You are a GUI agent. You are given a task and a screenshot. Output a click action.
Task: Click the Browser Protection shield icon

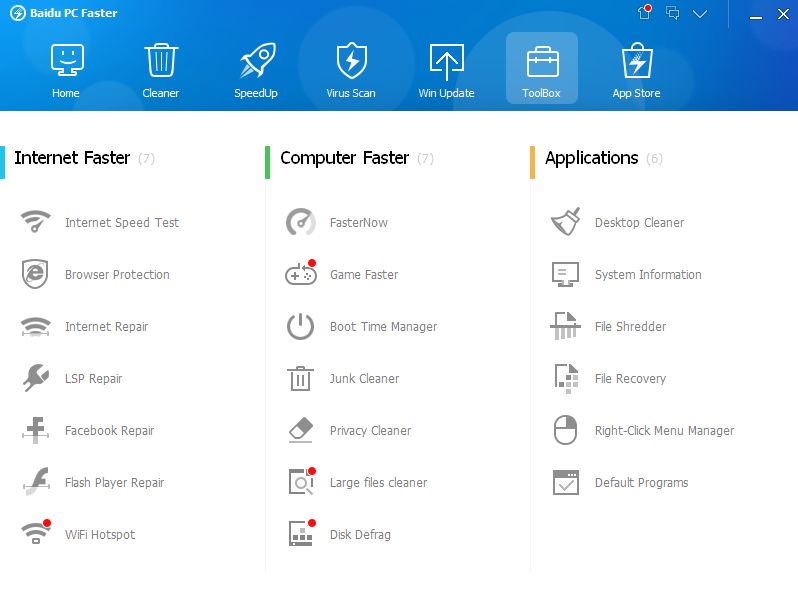pos(35,274)
